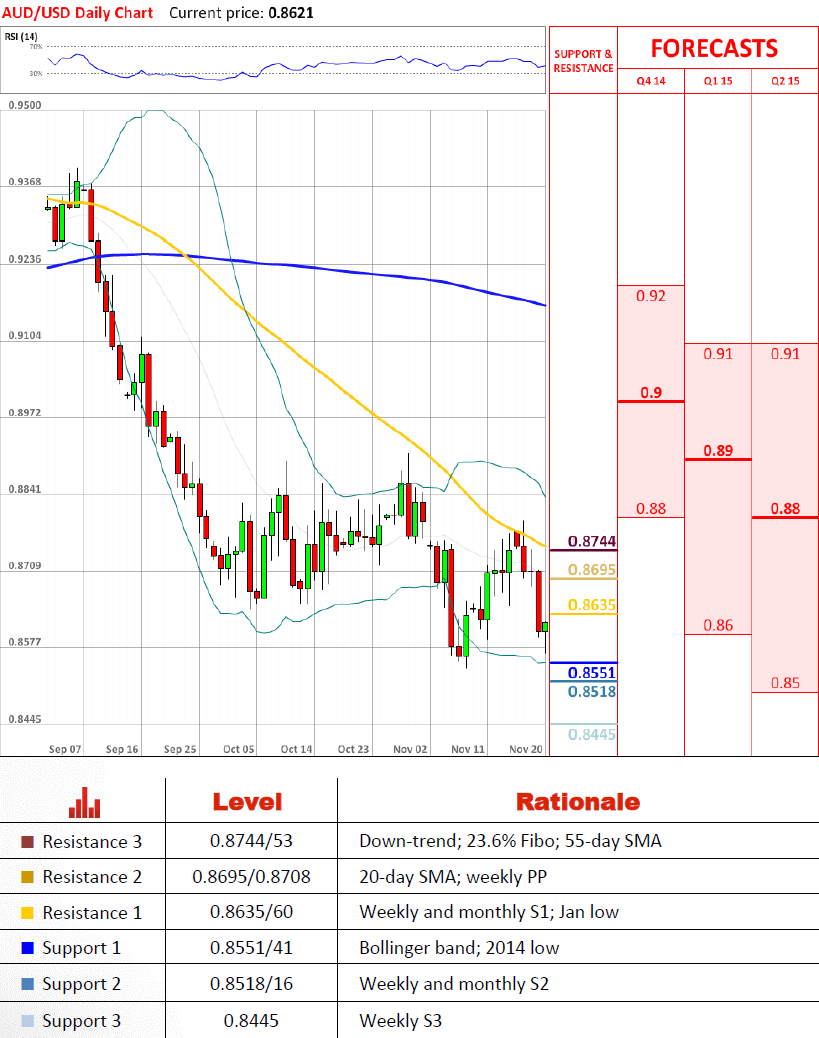819x1038 pixels.
Task: Click the Resistance 3 row label
Action: [x=92, y=842]
